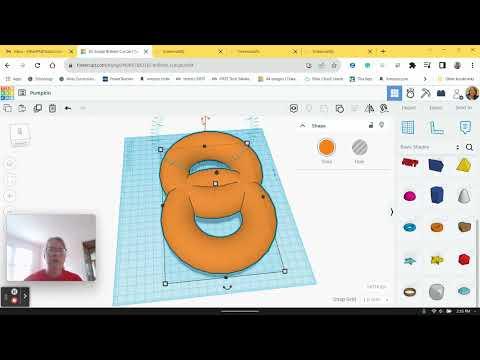
Task: Search shapes with magnifier icon
Action: point(469,147)
